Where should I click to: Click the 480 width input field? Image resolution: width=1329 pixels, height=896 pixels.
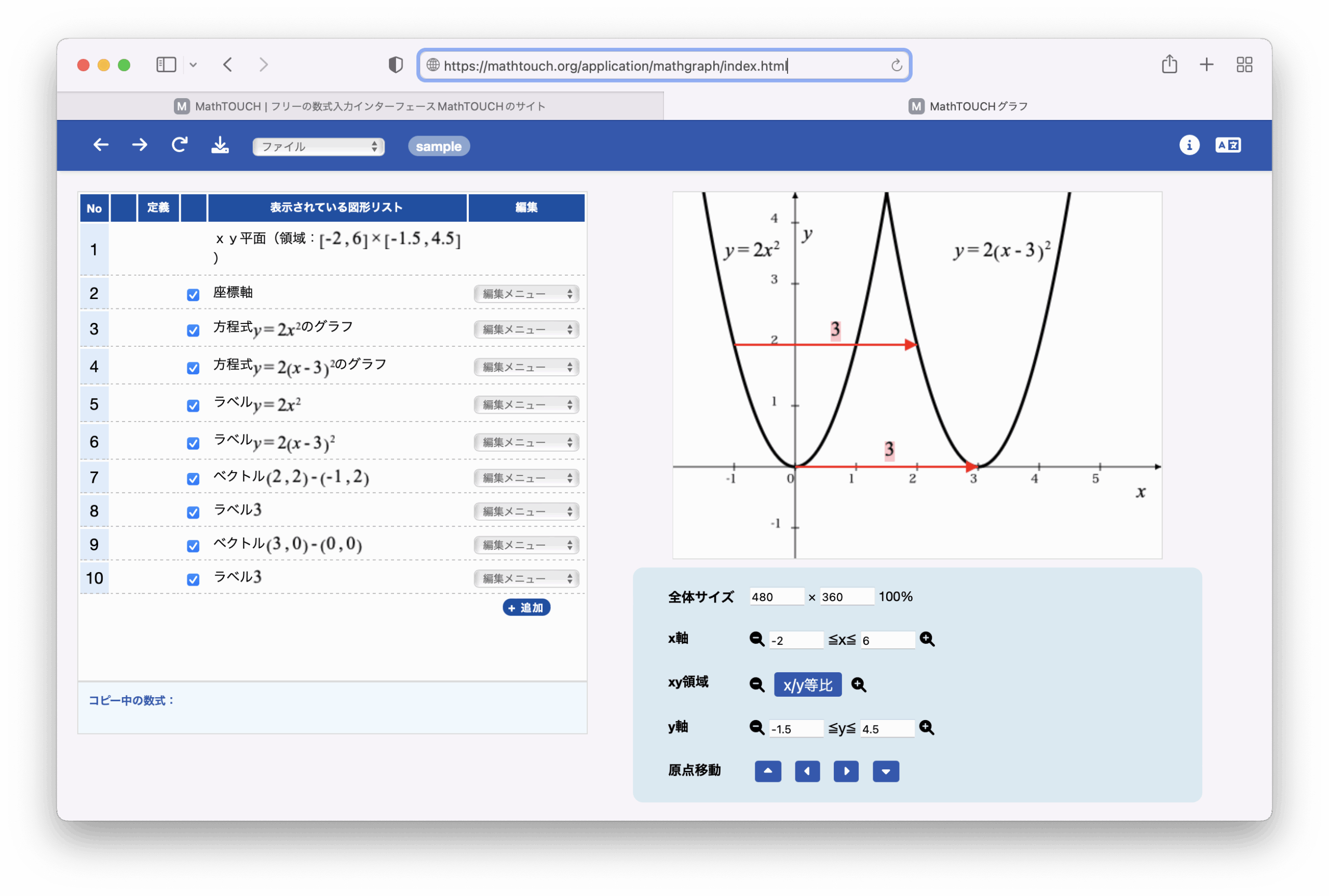point(776,596)
